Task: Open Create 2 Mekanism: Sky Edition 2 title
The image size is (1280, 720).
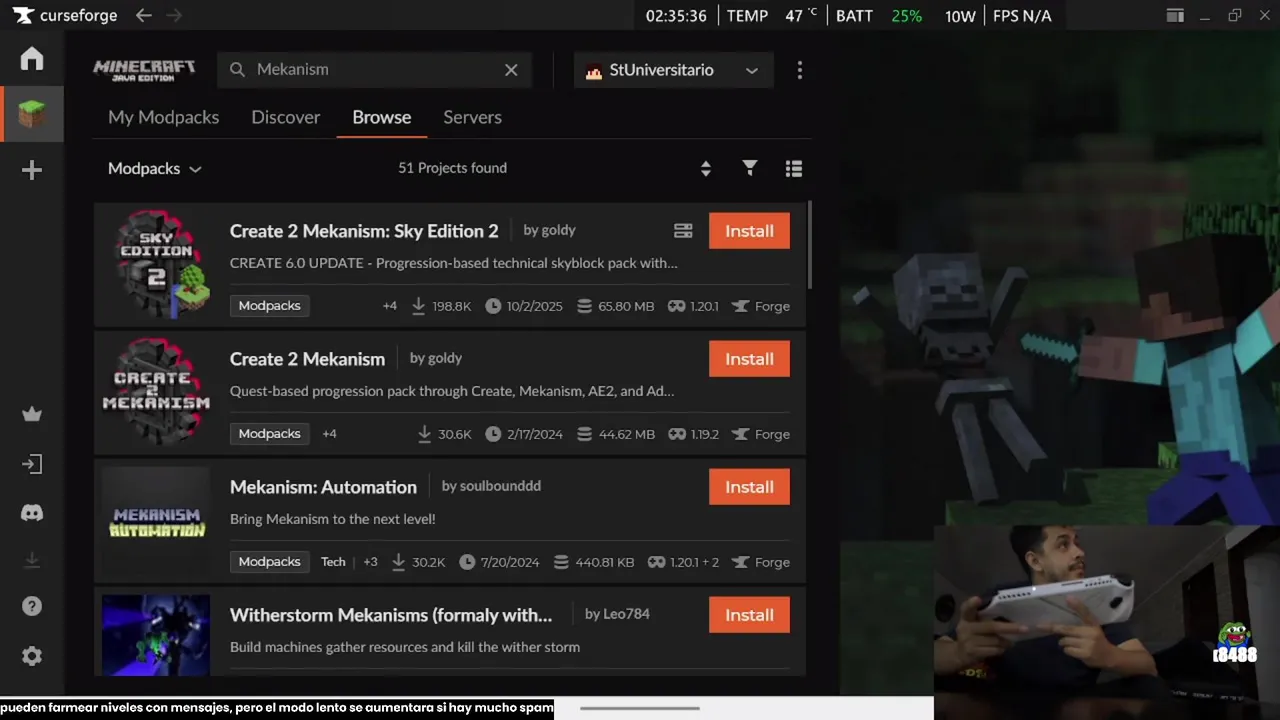Action: 364,231
